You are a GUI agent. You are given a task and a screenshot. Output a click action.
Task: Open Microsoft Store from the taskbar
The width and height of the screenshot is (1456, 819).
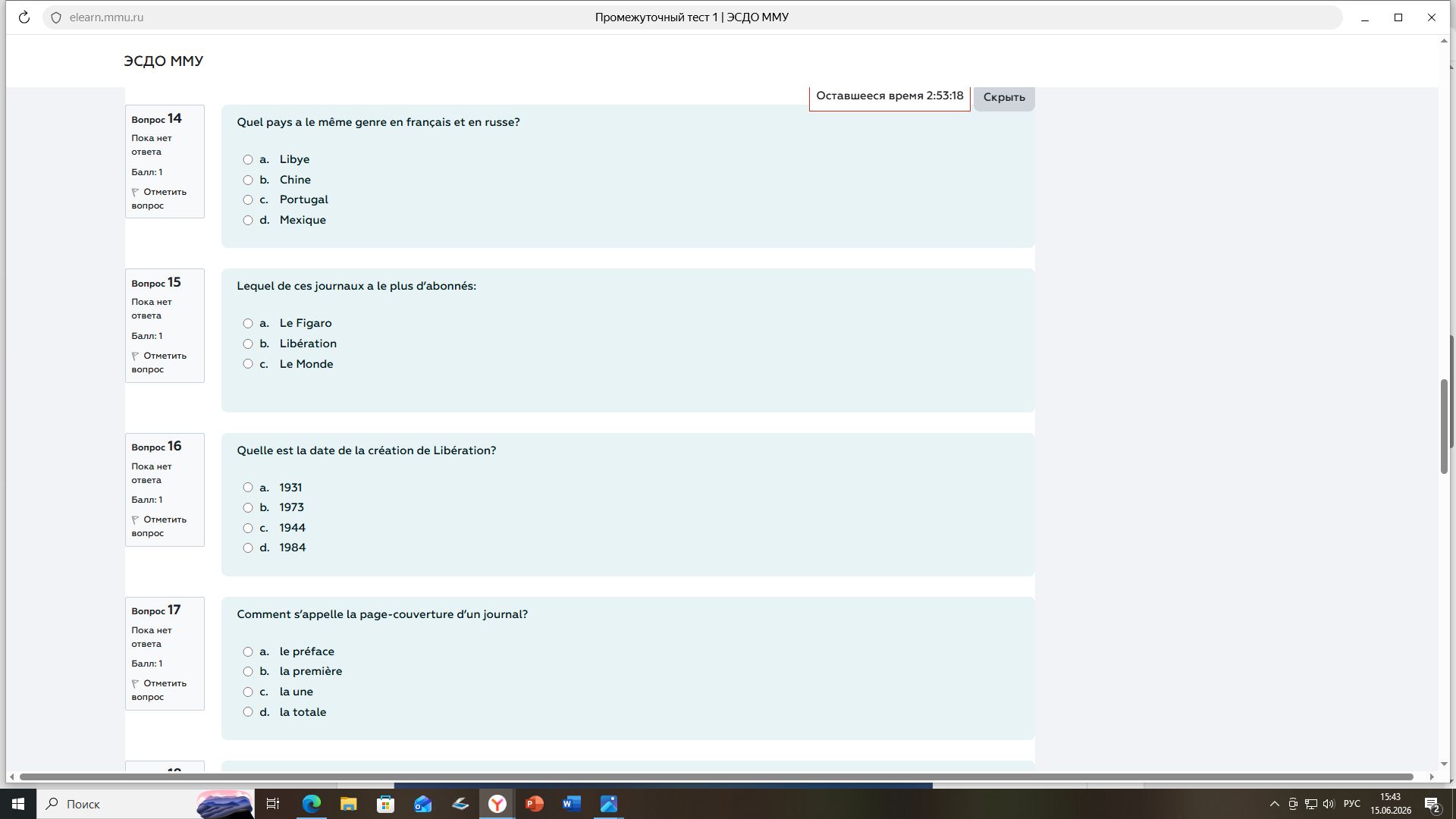point(386,804)
